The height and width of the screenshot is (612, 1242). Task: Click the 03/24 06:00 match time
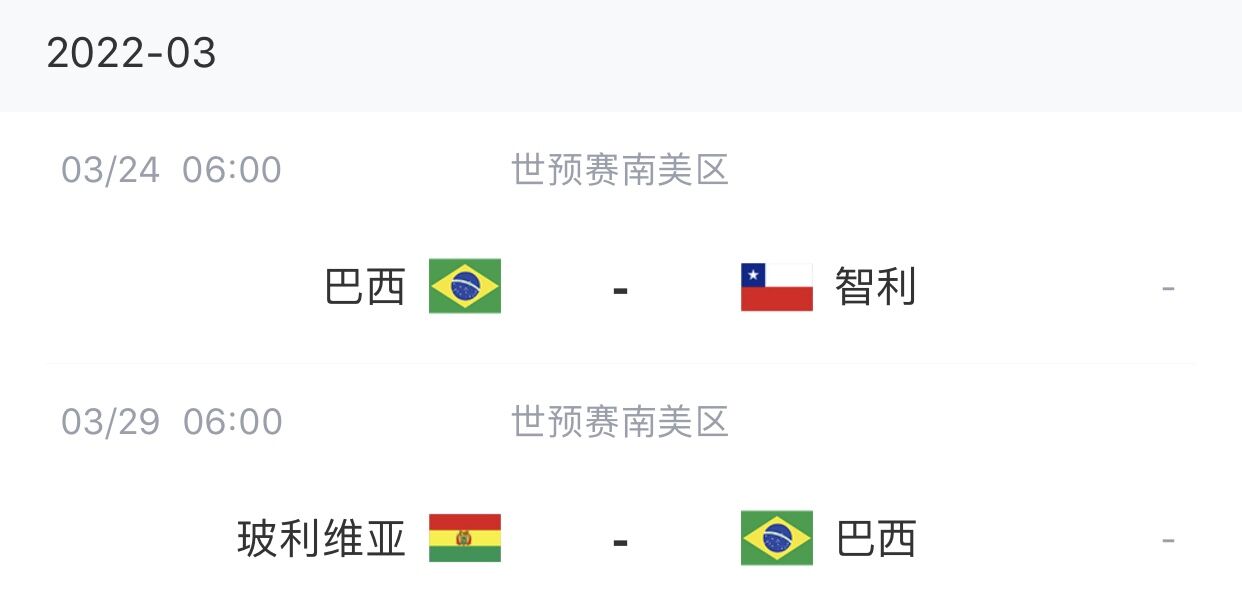(x=171, y=170)
